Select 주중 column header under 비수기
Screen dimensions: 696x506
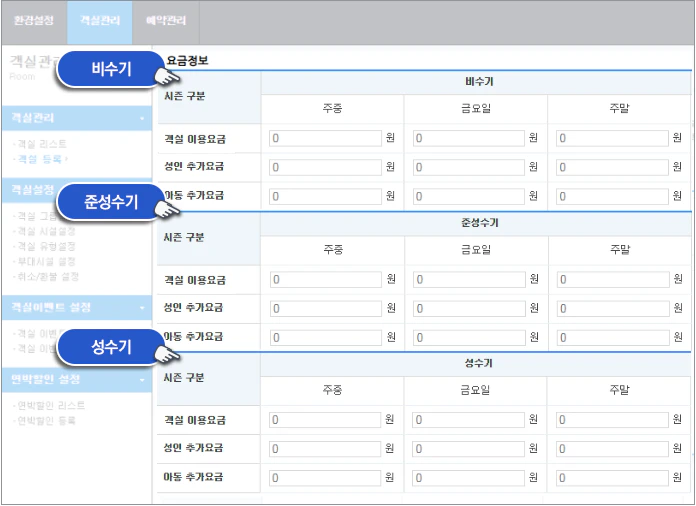(332, 108)
